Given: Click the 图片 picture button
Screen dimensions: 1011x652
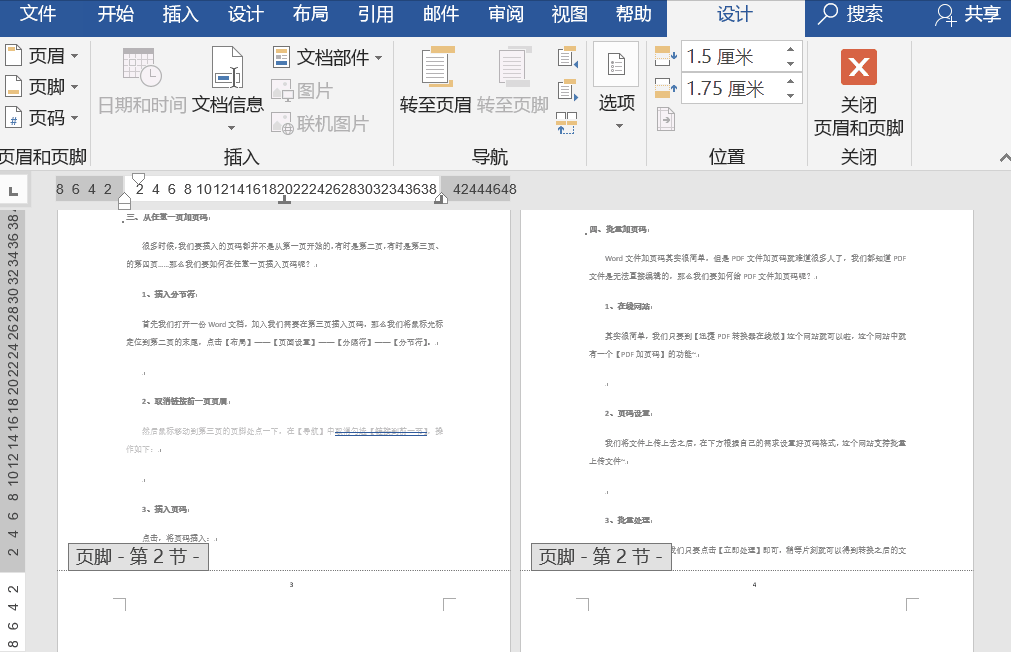Looking at the screenshot, I should click(x=302, y=90).
